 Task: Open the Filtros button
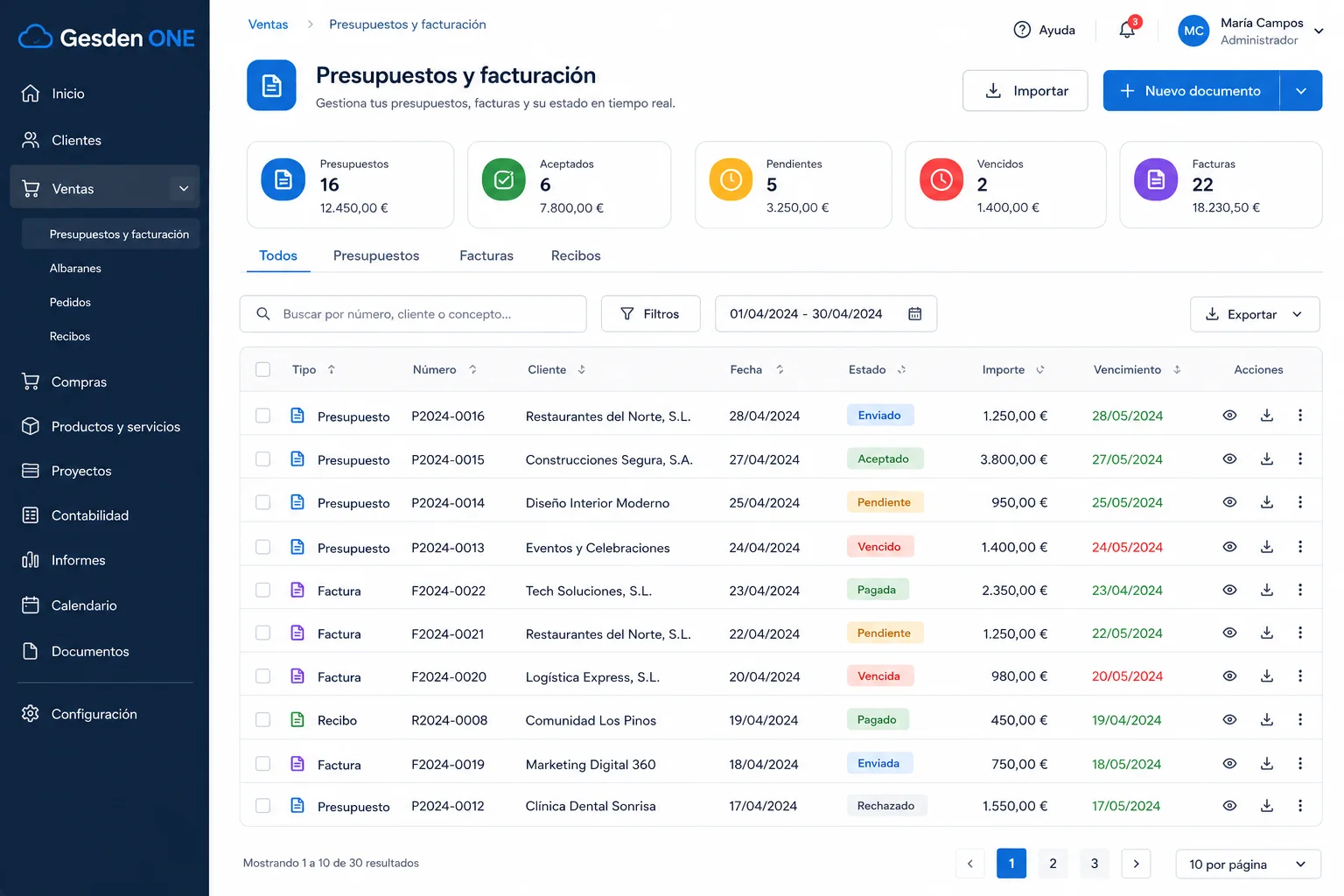point(650,314)
